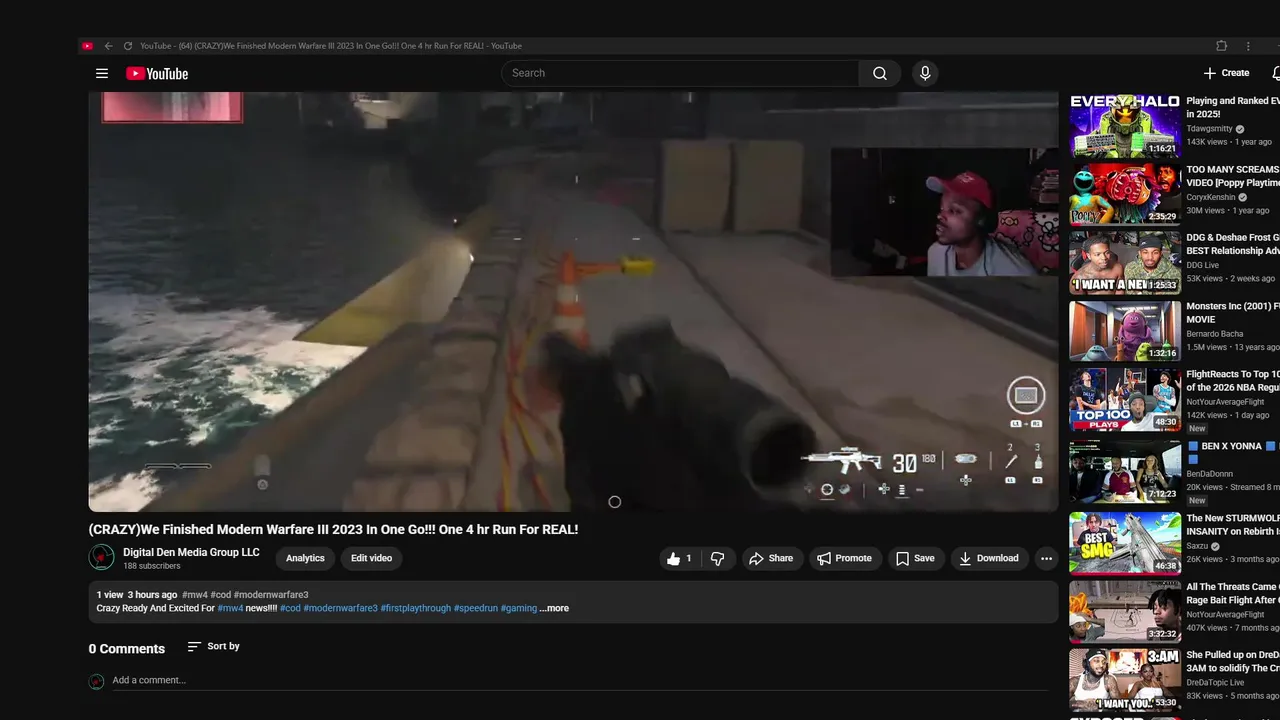Image resolution: width=1280 pixels, height=720 pixels.
Task: Reload the page in the browser
Action: tap(128, 46)
